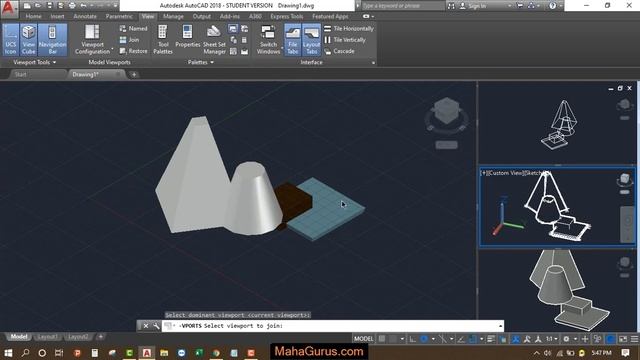Open the annotation scale 1:1 dropdown
This screenshot has height=360, width=640.
(x=551, y=339)
